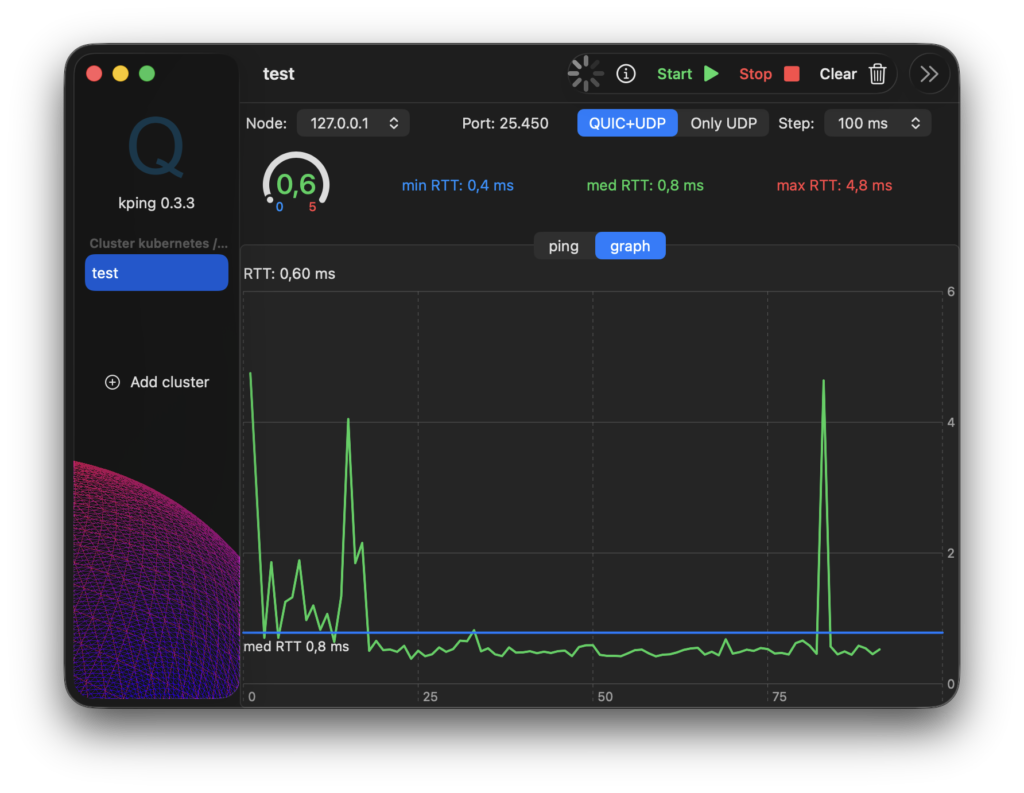Click the info circle icon

[x=626, y=74]
